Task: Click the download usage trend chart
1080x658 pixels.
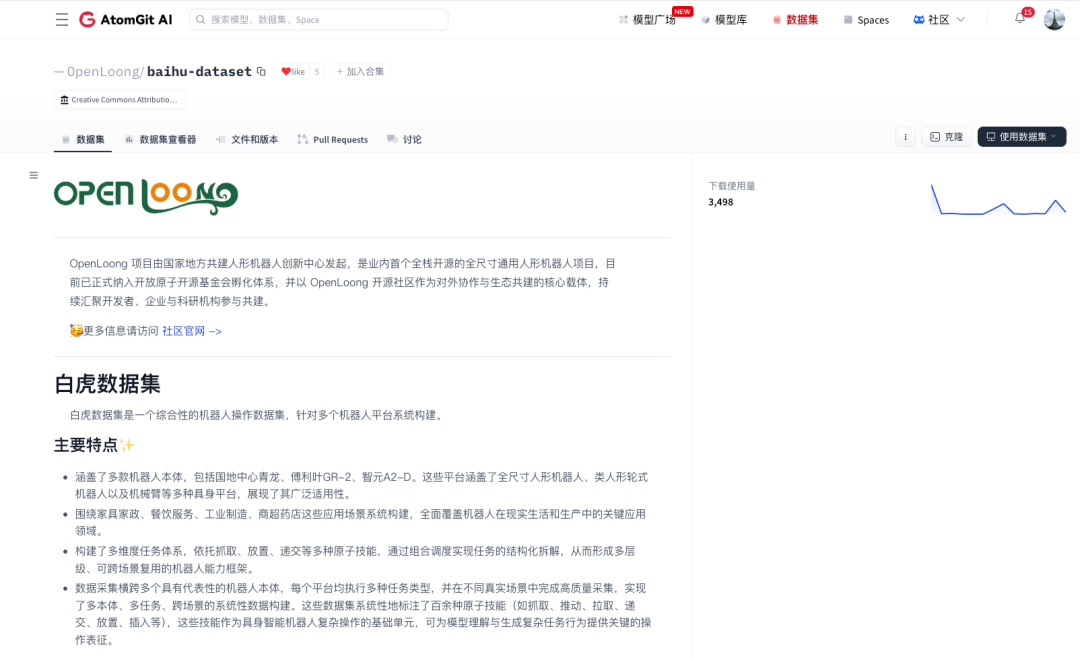Action: [998, 200]
